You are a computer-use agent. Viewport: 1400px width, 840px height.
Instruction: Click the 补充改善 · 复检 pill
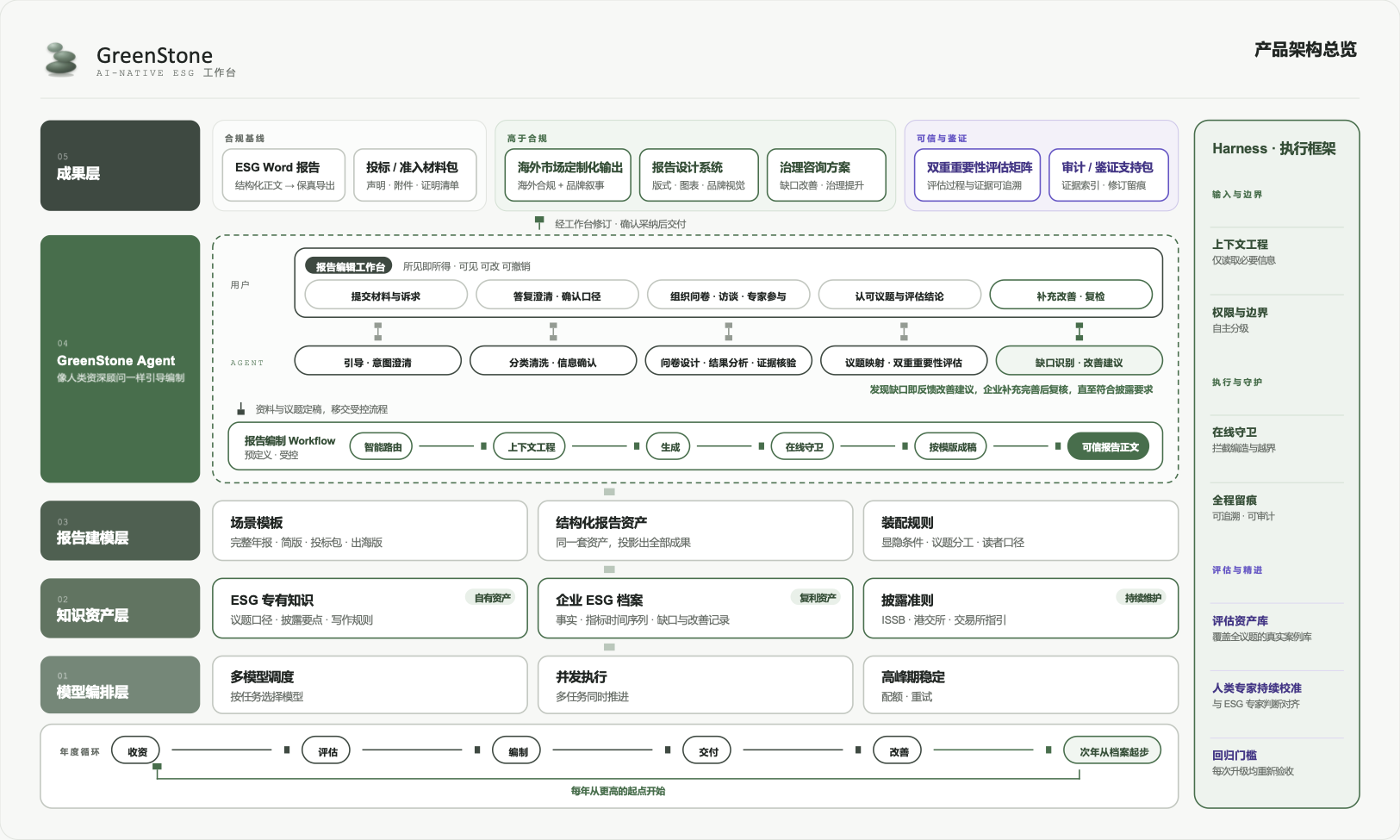[x=1071, y=295]
